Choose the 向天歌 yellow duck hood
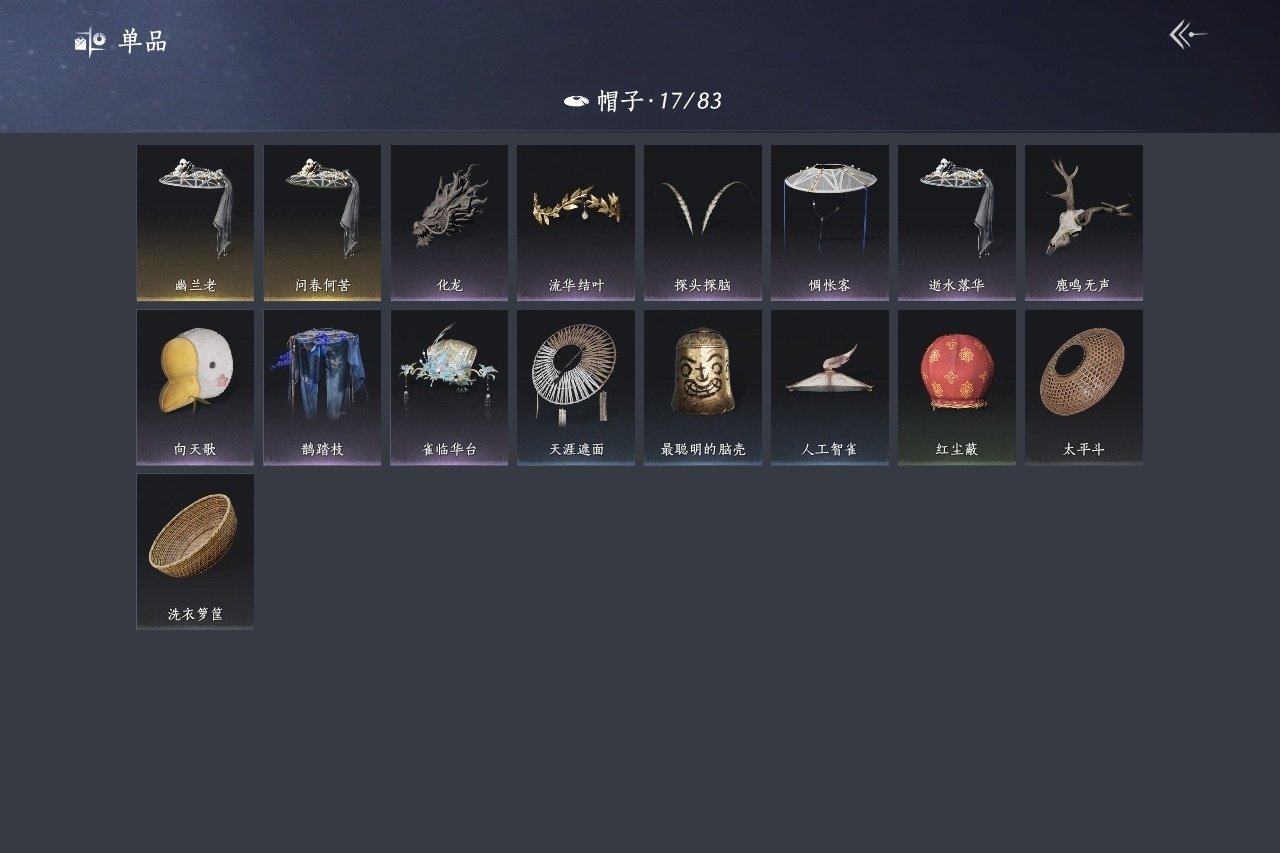Image resolution: width=1280 pixels, height=853 pixels. pyautogui.click(x=195, y=387)
